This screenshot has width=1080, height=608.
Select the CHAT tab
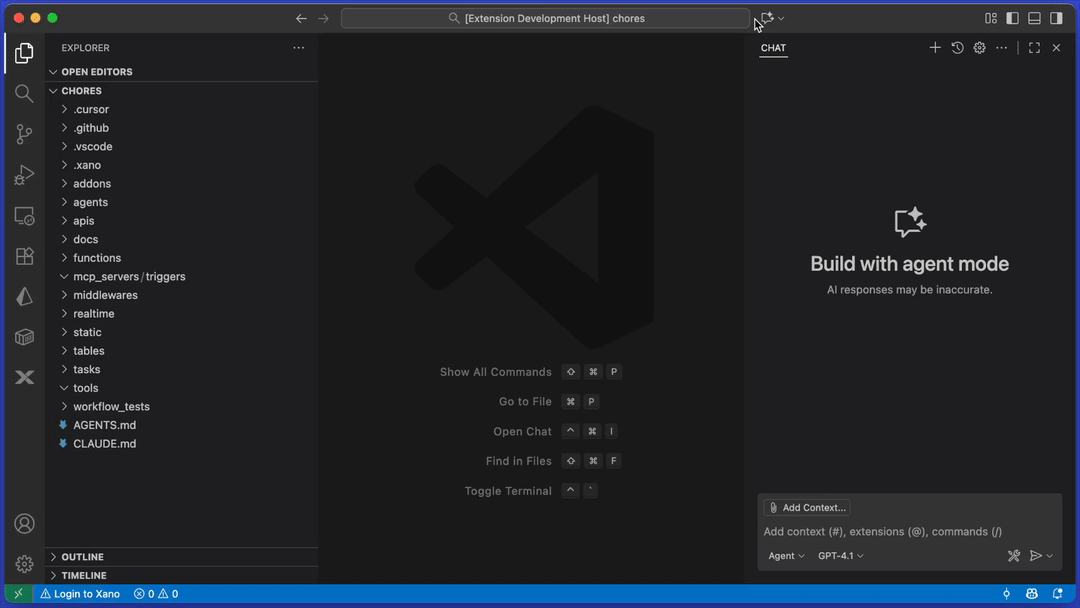[773, 48]
